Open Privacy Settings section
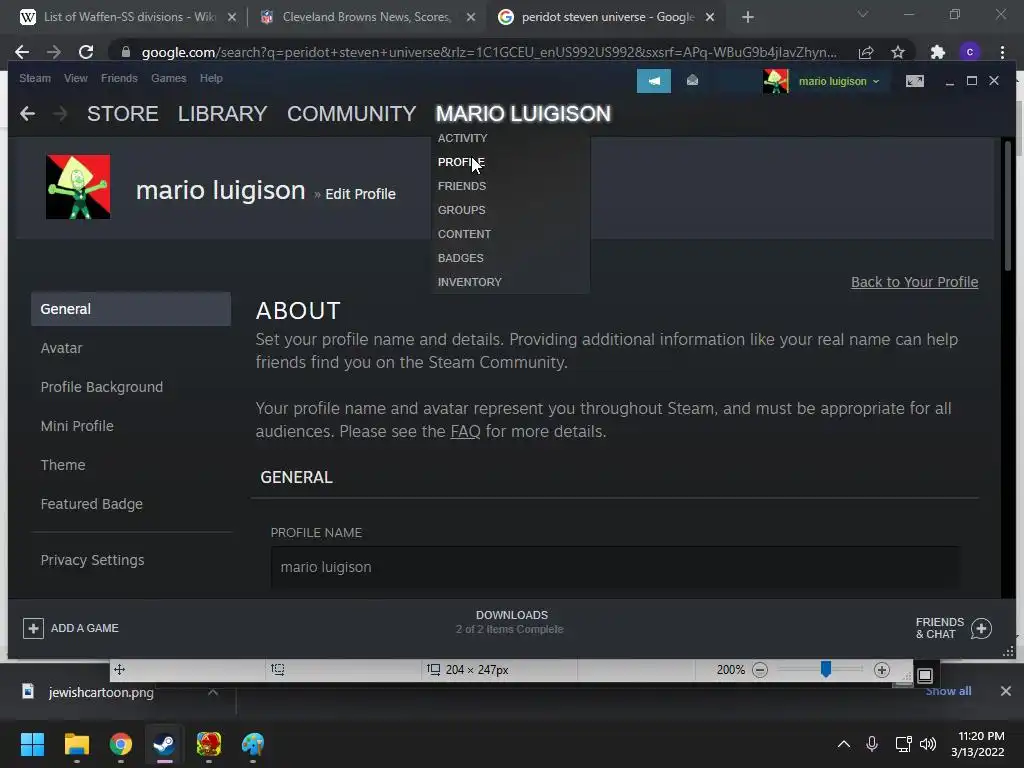 131,560
